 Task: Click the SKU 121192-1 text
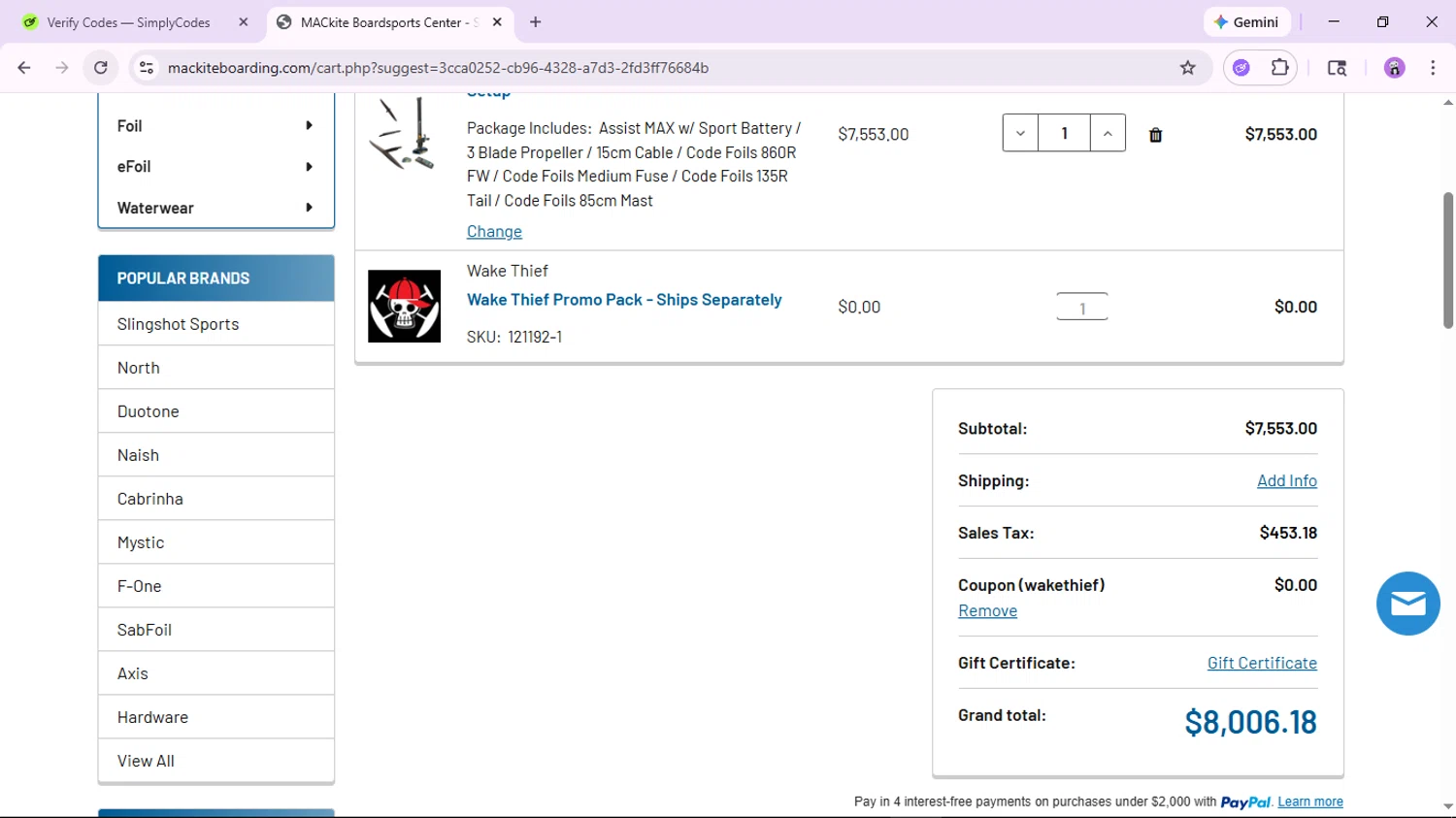(514, 337)
